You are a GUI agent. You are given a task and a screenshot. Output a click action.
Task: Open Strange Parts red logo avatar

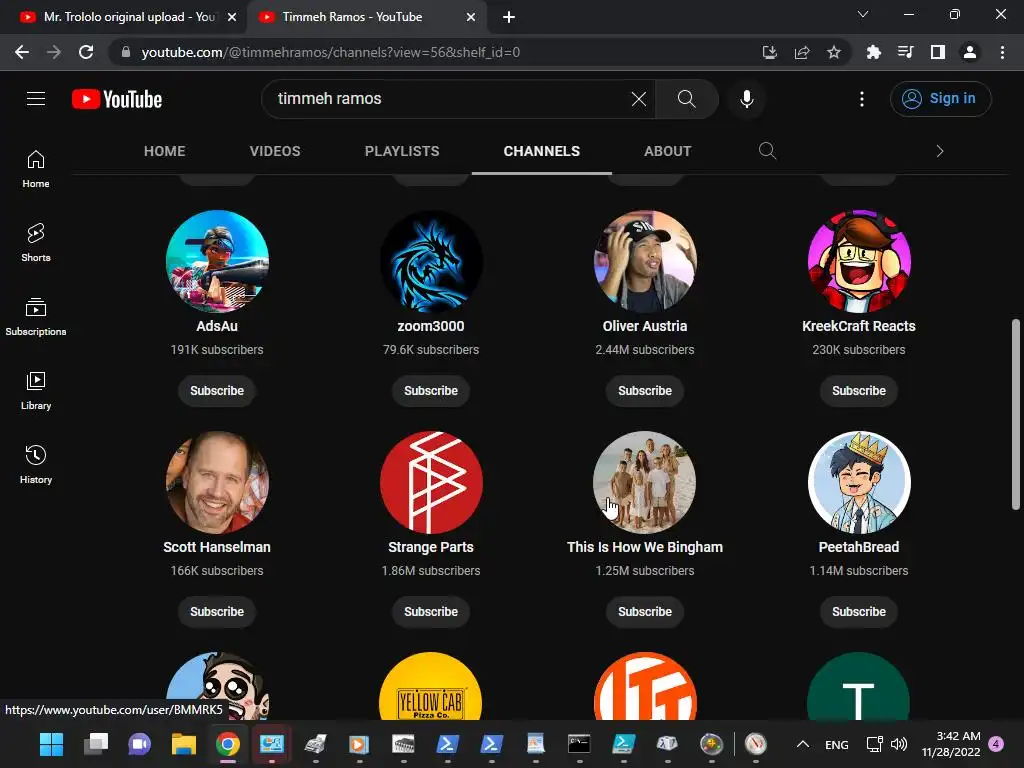point(431,482)
